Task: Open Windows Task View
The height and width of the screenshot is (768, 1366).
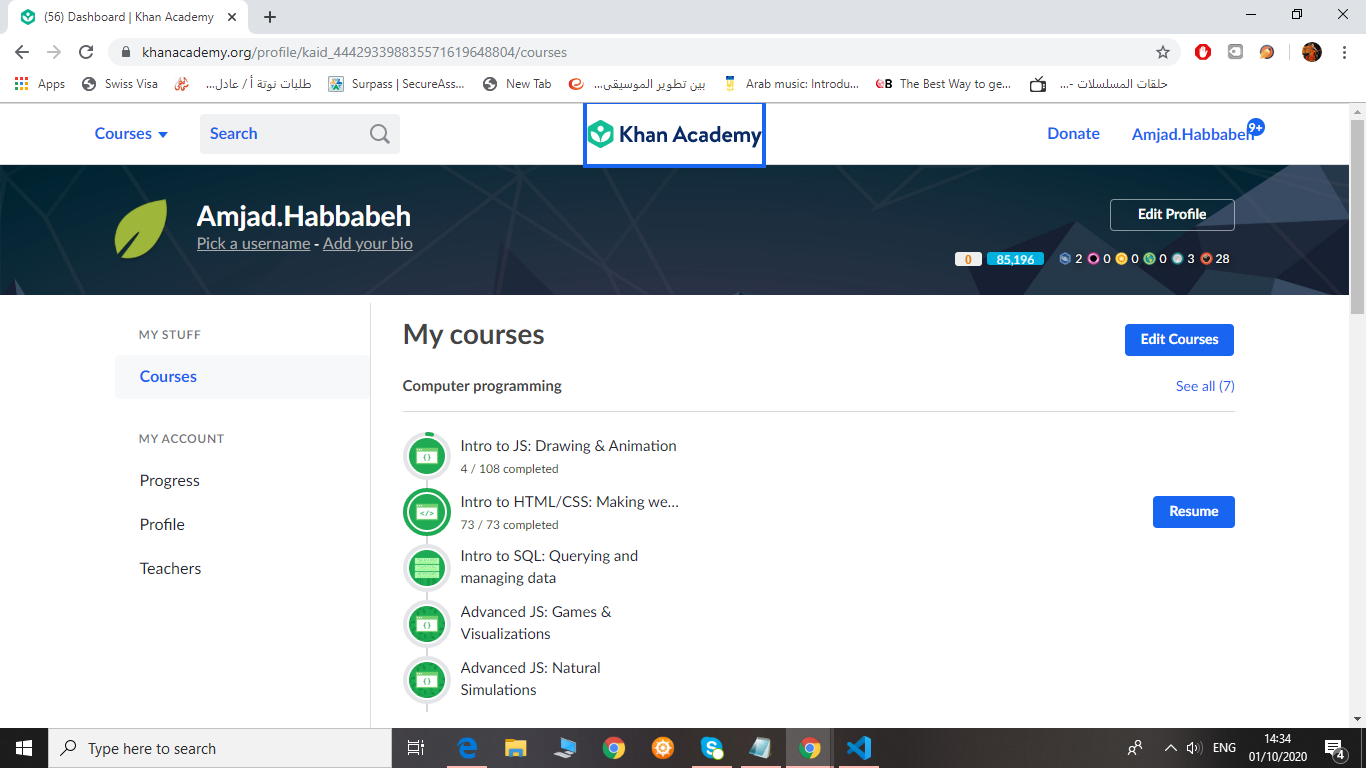Action: point(417,748)
